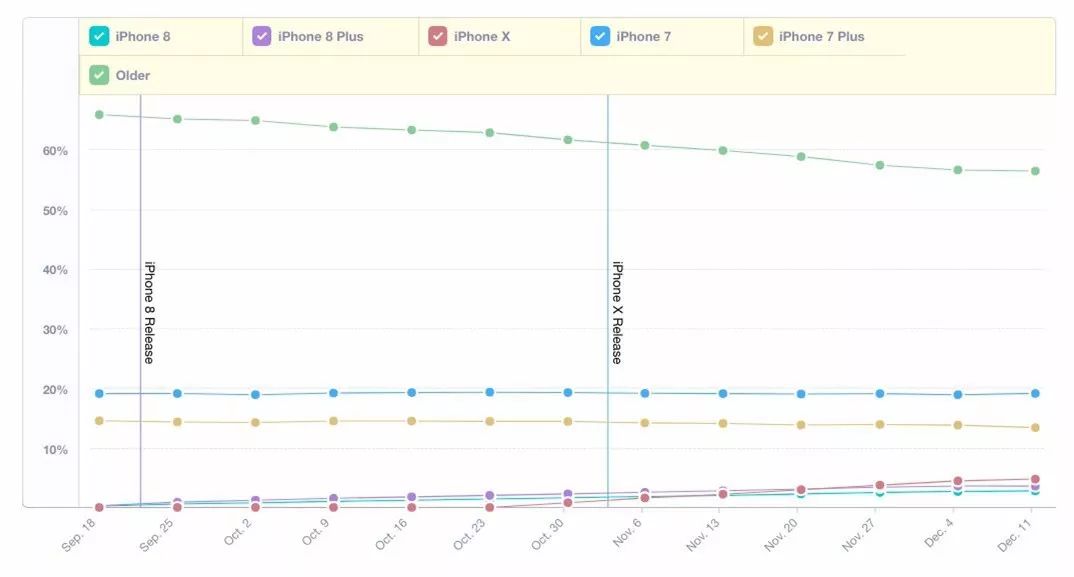Uncheck the iPhone 8 series checkbox

tap(99, 37)
